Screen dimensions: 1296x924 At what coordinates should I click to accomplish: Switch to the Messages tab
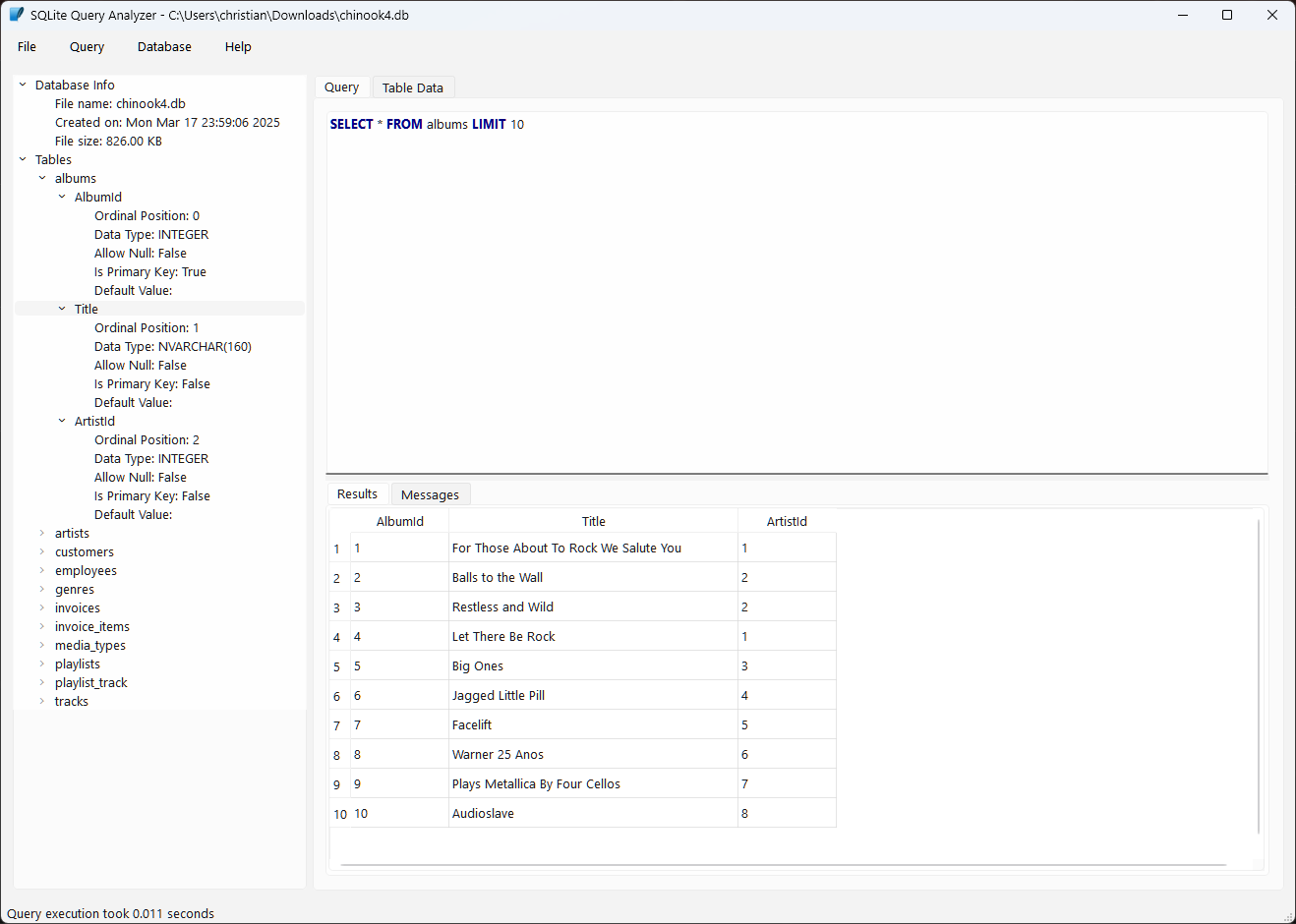pos(430,493)
